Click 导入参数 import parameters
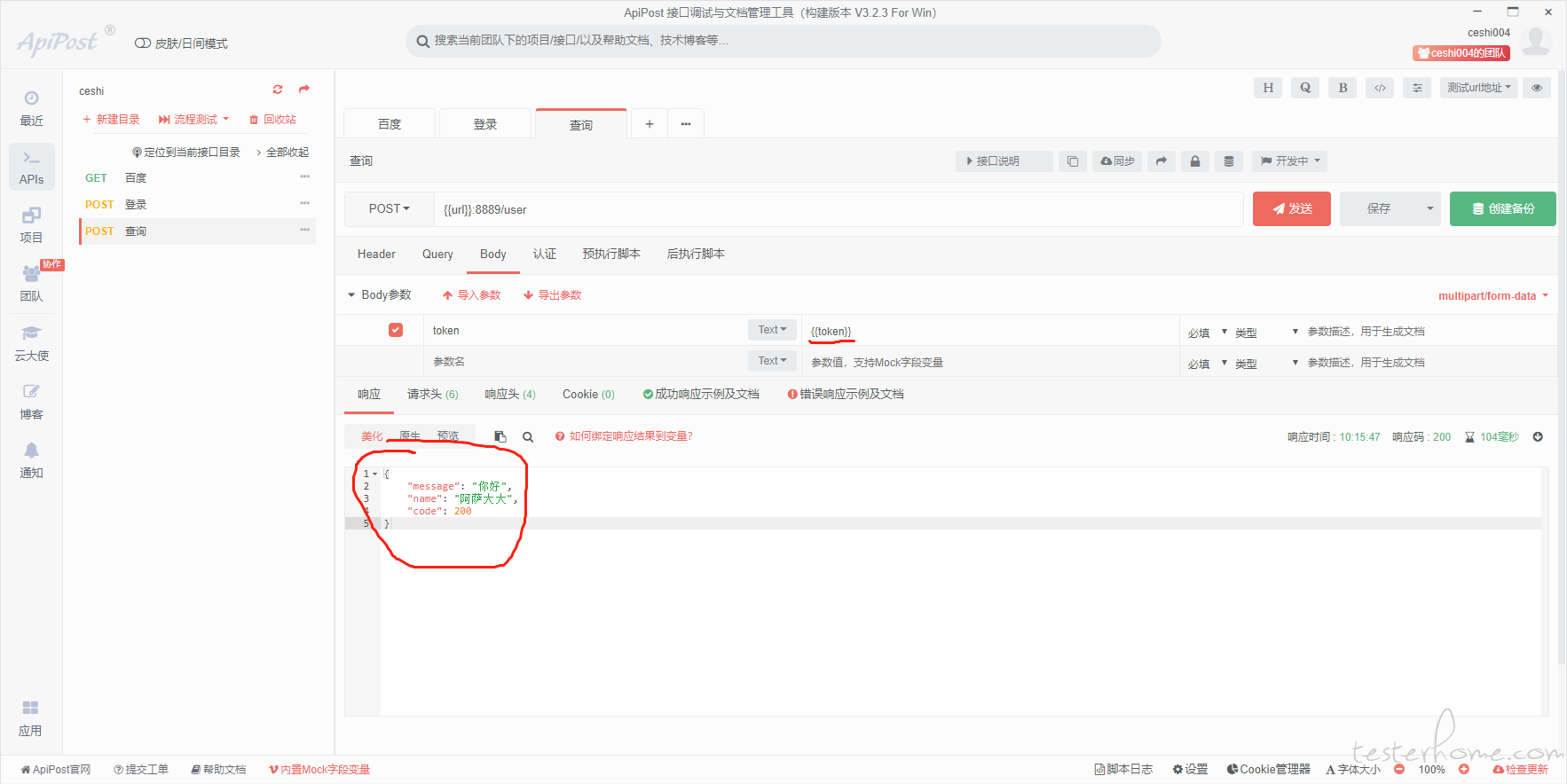The width and height of the screenshot is (1567, 784). tap(472, 295)
